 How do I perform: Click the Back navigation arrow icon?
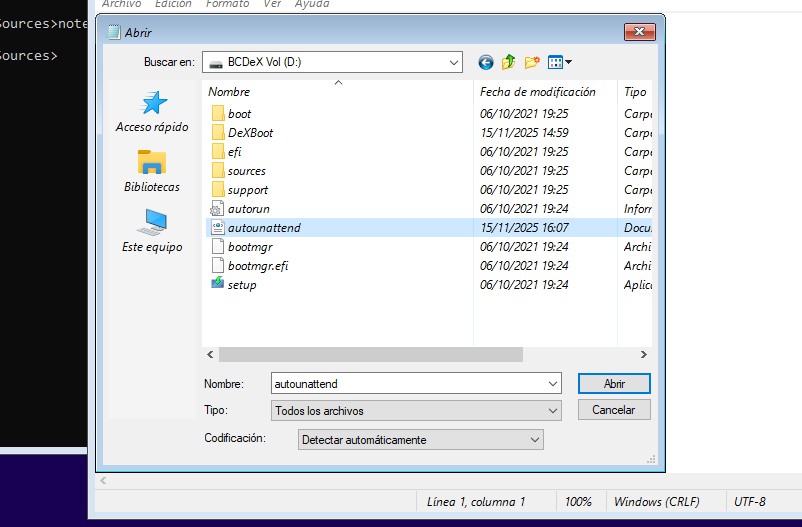(x=486, y=62)
